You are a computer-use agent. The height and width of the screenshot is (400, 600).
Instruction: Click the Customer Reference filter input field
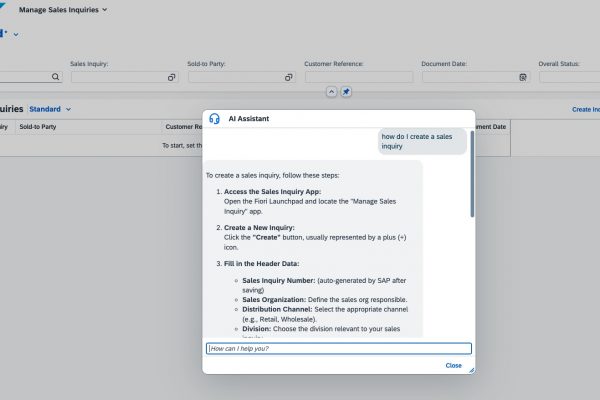[x=359, y=77]
